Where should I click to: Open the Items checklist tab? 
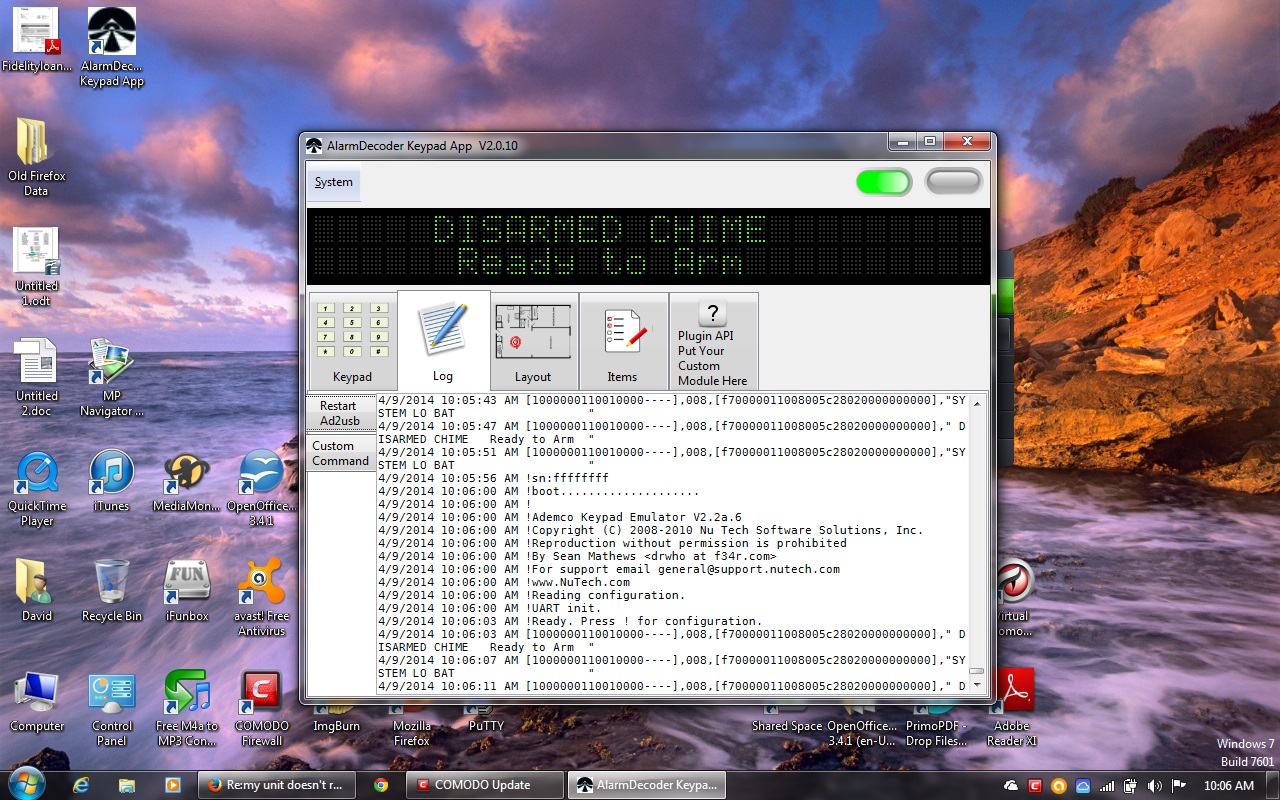point(623,341)
